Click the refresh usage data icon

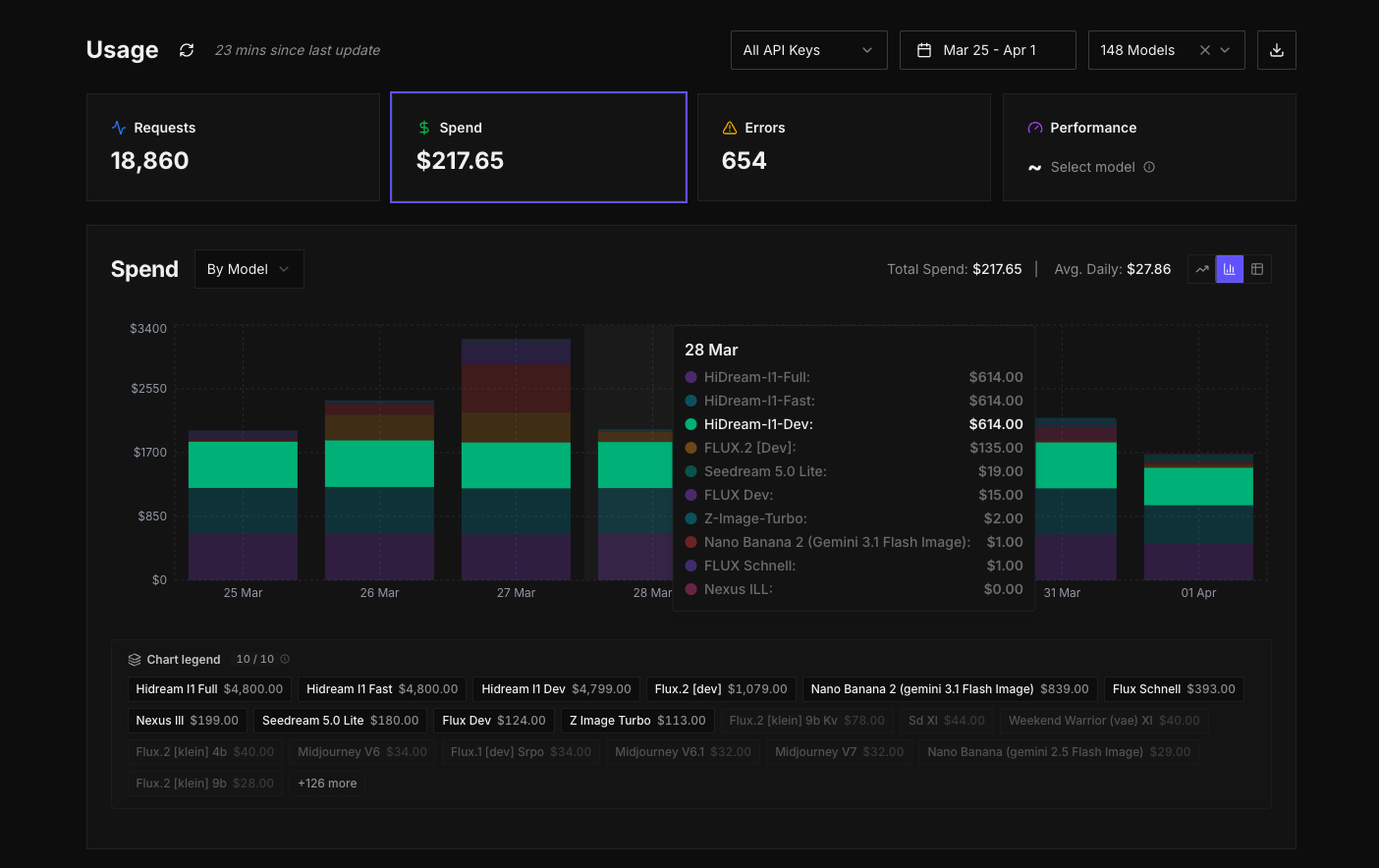(187, 50)
